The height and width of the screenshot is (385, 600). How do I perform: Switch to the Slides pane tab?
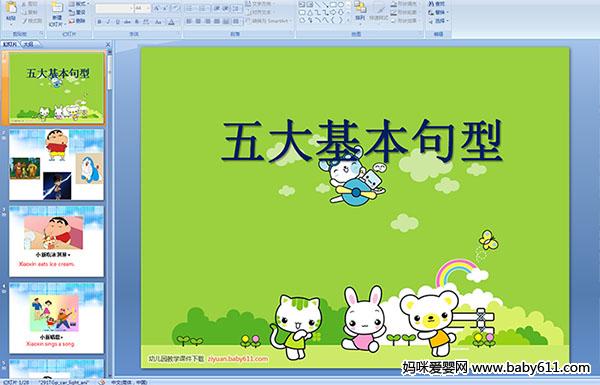(10, 44)
